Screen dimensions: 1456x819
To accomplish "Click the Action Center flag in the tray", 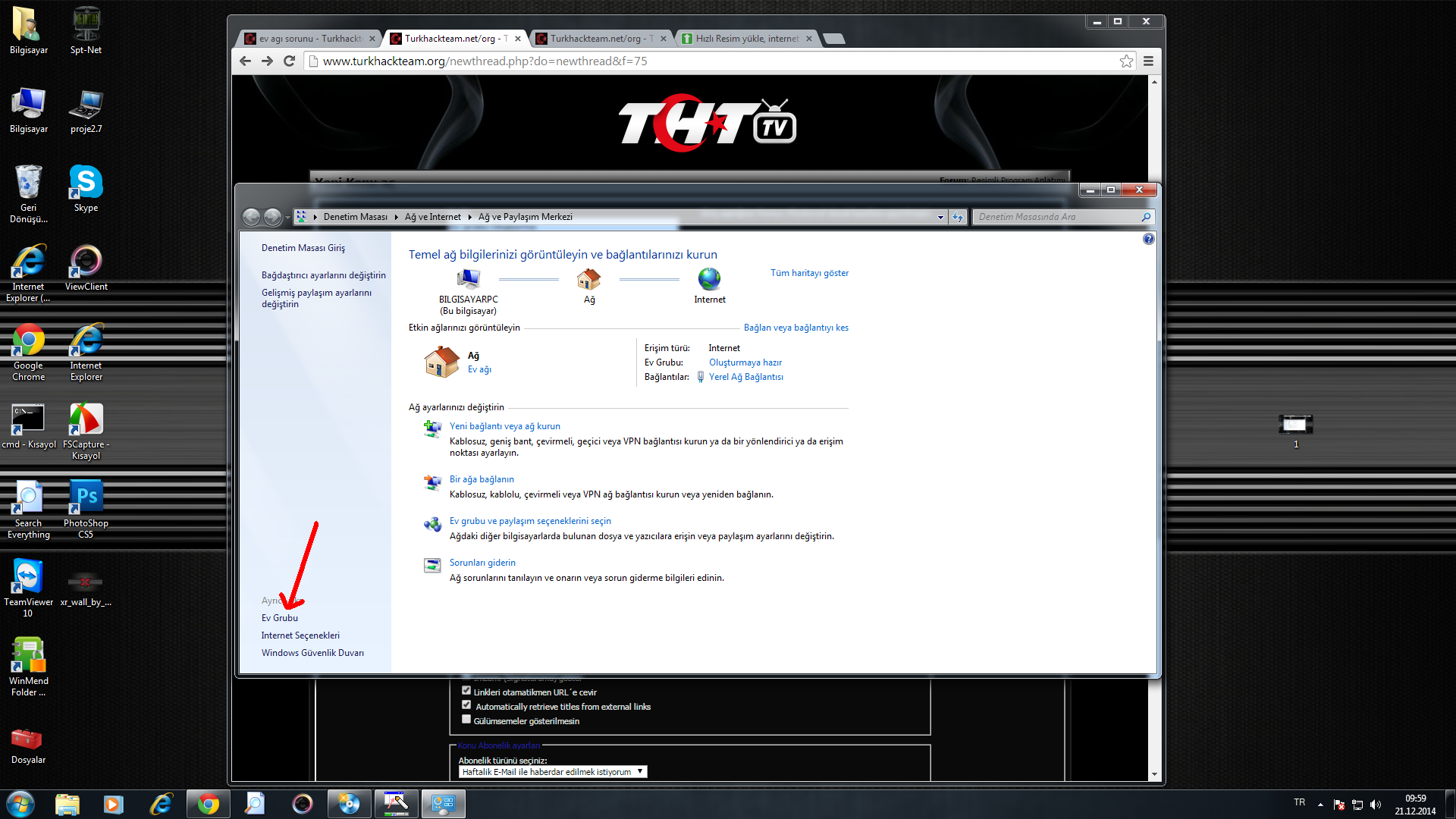I will pyautogui.click(x=1339, y=805).
